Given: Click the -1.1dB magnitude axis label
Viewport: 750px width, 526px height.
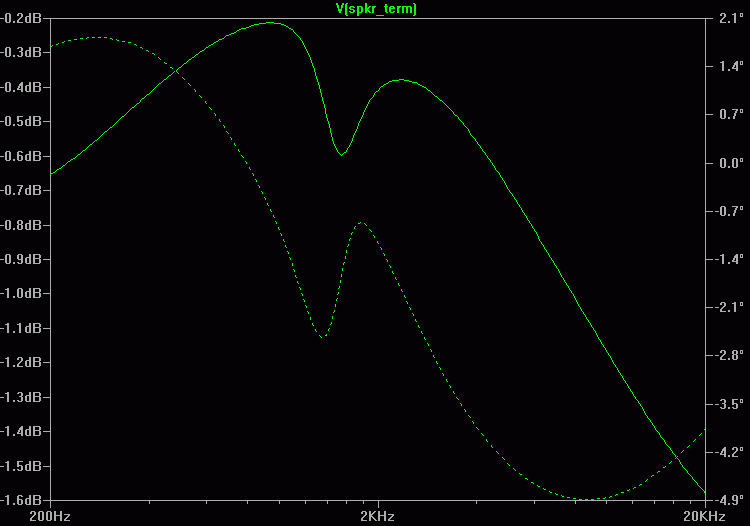Looking at the screenshot, I should 21,328.
